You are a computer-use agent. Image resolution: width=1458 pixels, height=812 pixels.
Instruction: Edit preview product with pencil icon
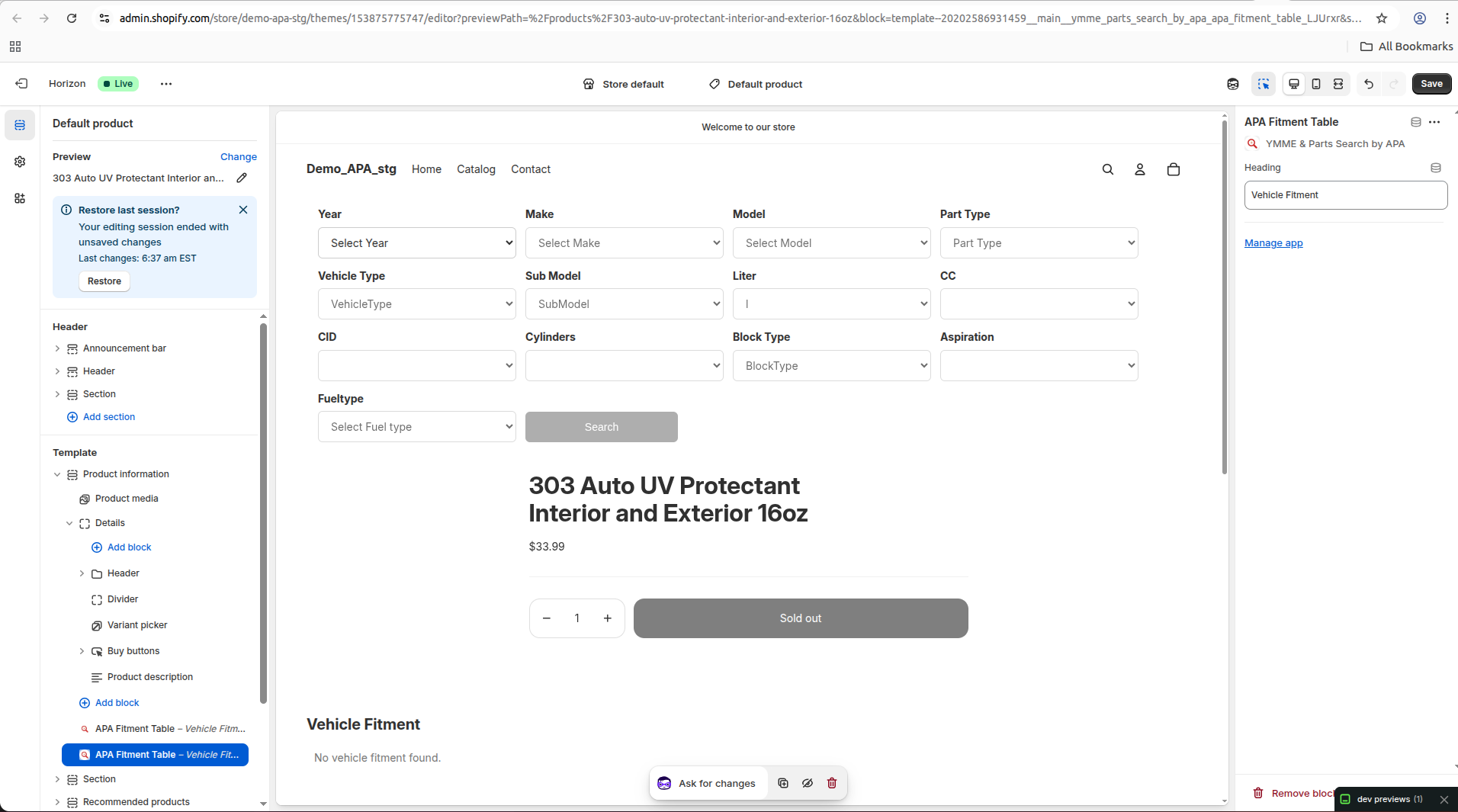(242, 178)
